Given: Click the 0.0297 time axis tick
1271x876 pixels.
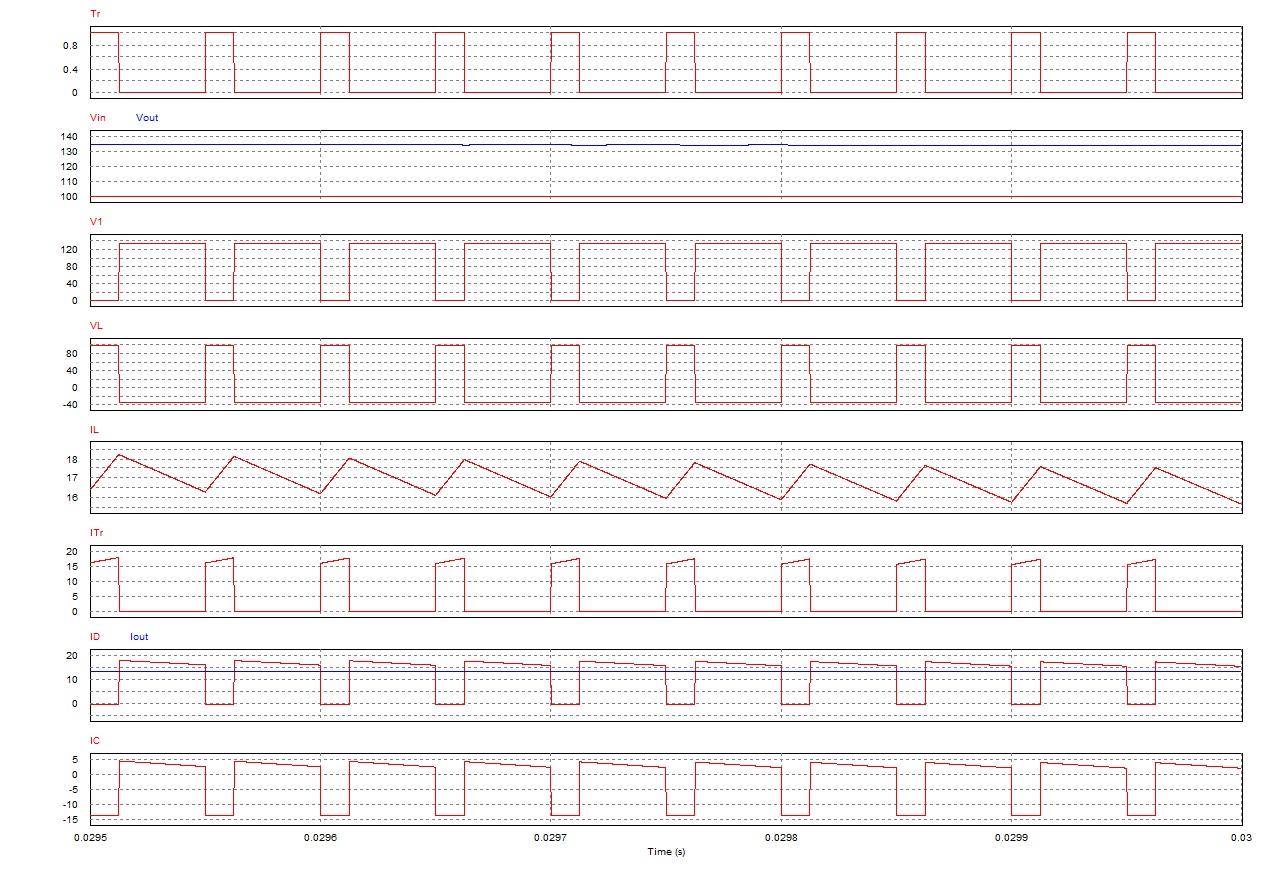Looking at the screenshot, I should (551, 838).
